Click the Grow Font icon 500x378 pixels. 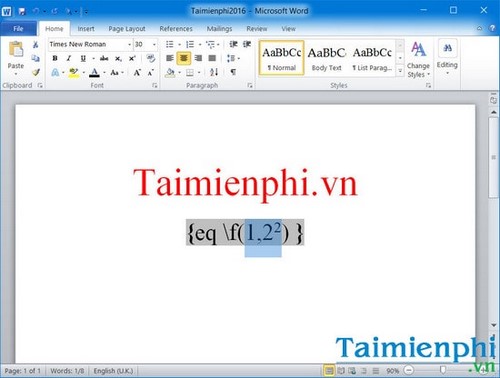[x=137, y=72]
